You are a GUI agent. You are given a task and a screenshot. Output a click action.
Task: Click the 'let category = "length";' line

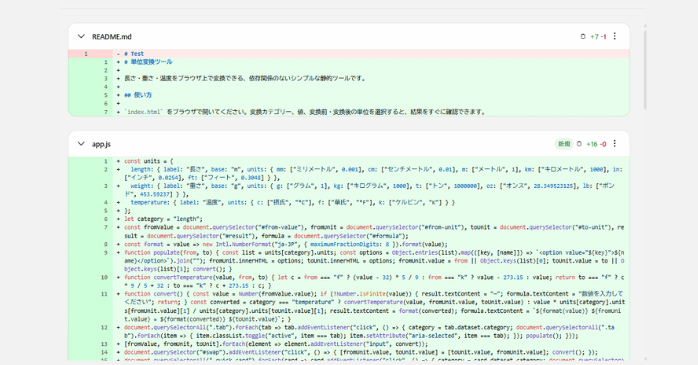349,219
